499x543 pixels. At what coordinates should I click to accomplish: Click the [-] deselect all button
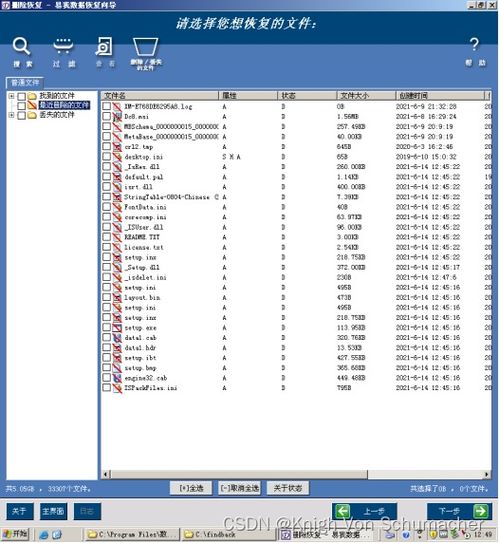pos(240,488)
